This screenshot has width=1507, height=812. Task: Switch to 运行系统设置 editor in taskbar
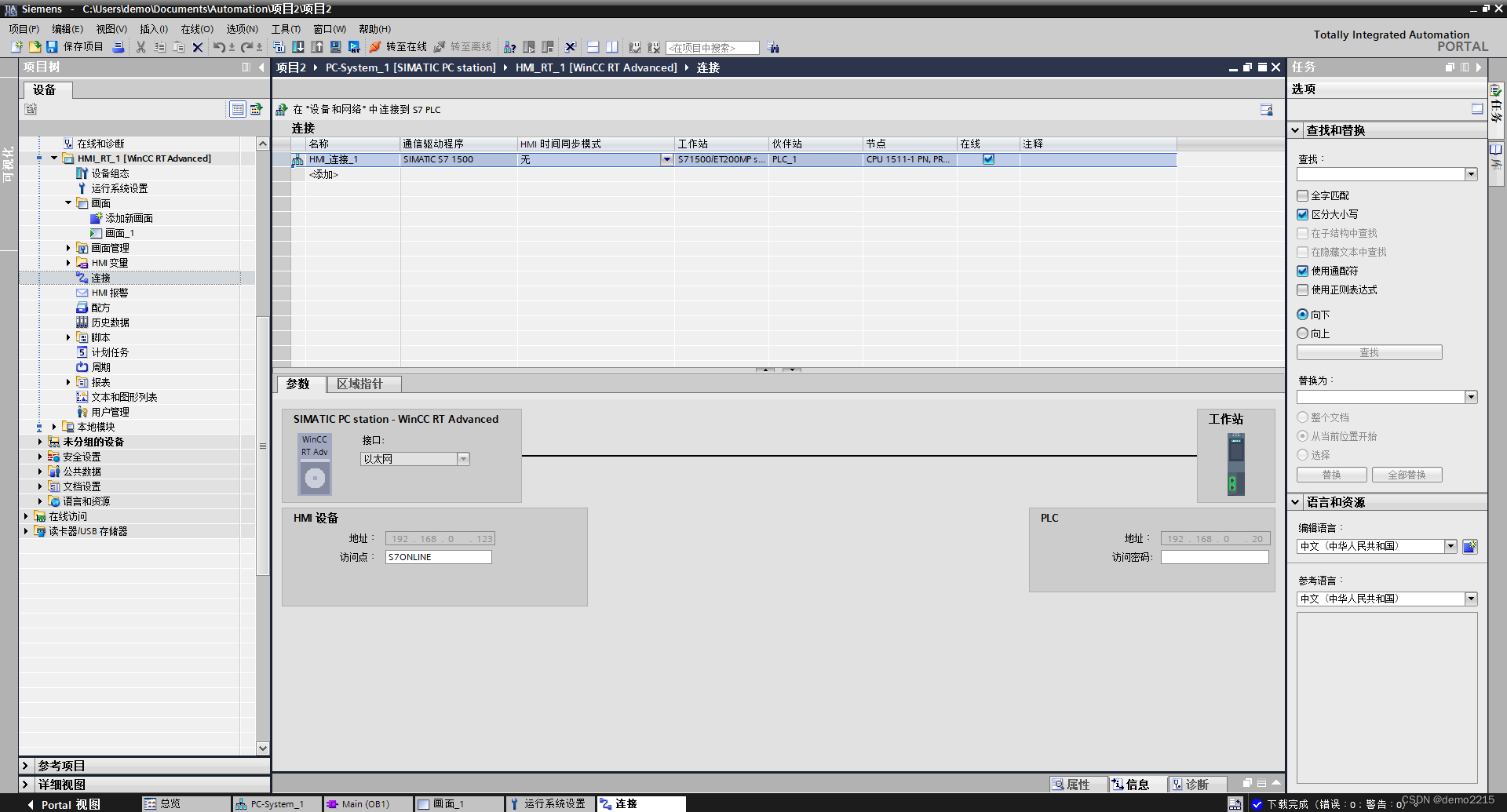(549, 804)
